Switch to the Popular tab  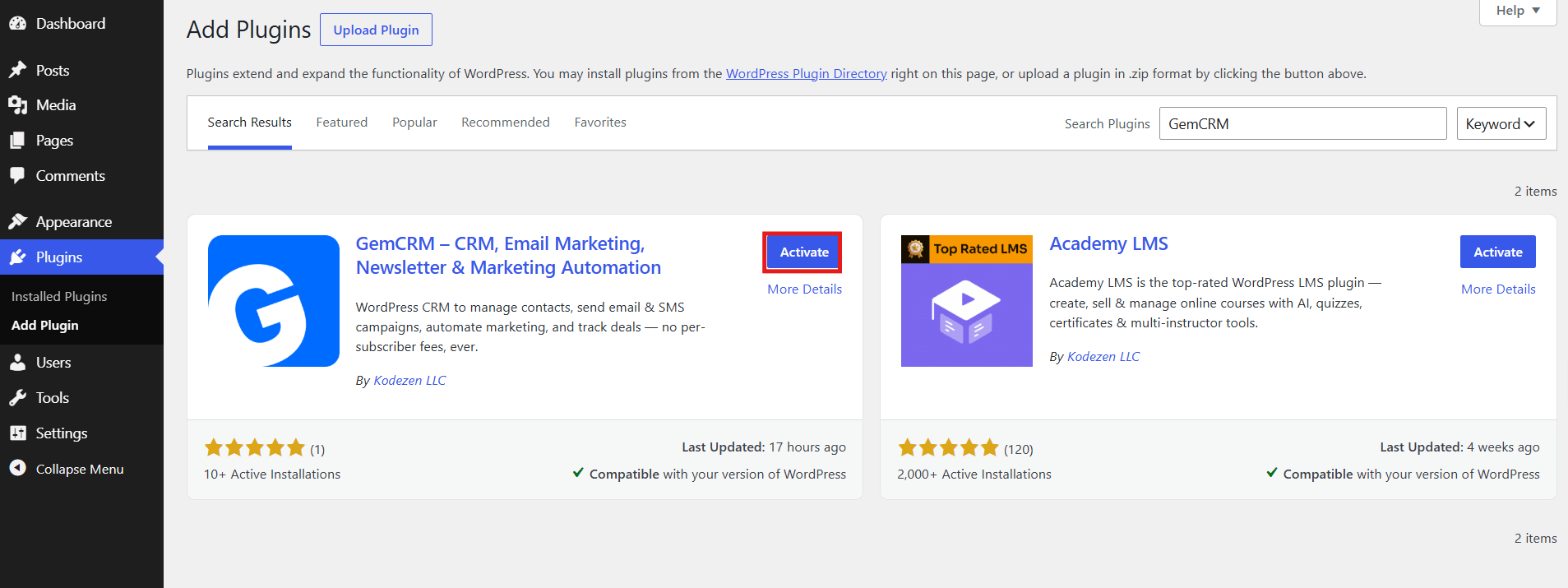pyautogui.click(x=414, y=123)
